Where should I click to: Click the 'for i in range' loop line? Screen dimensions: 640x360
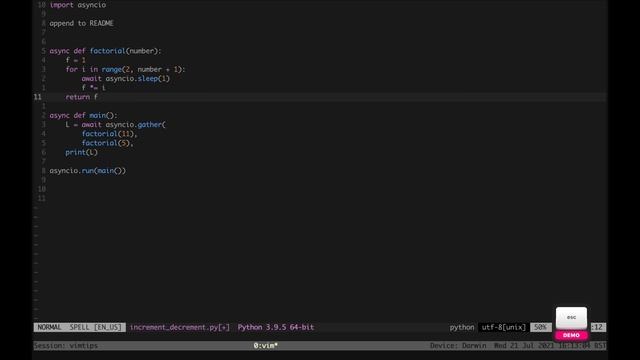click(x=125, y=69)
